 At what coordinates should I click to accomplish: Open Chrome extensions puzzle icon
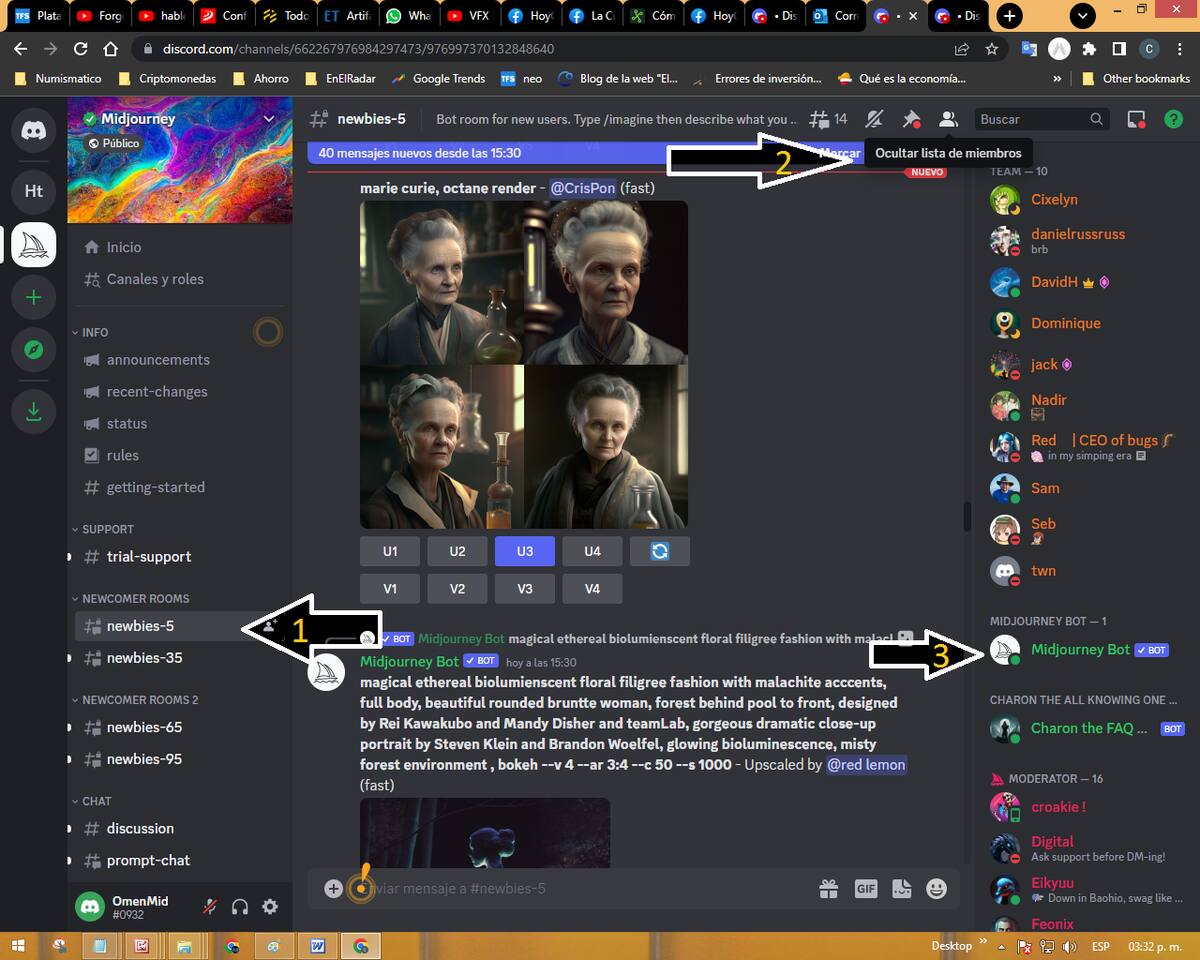[x=1089, y=48]
